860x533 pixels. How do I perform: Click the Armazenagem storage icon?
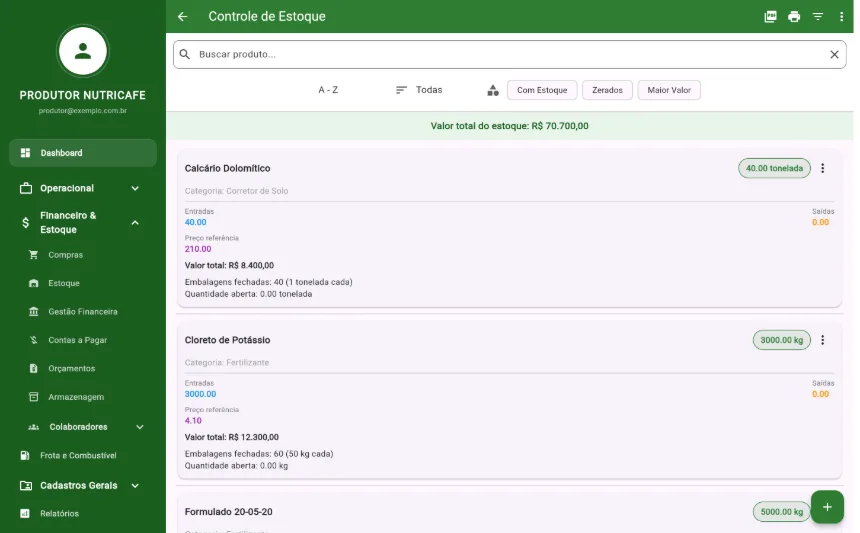click(x=33, y=397)
